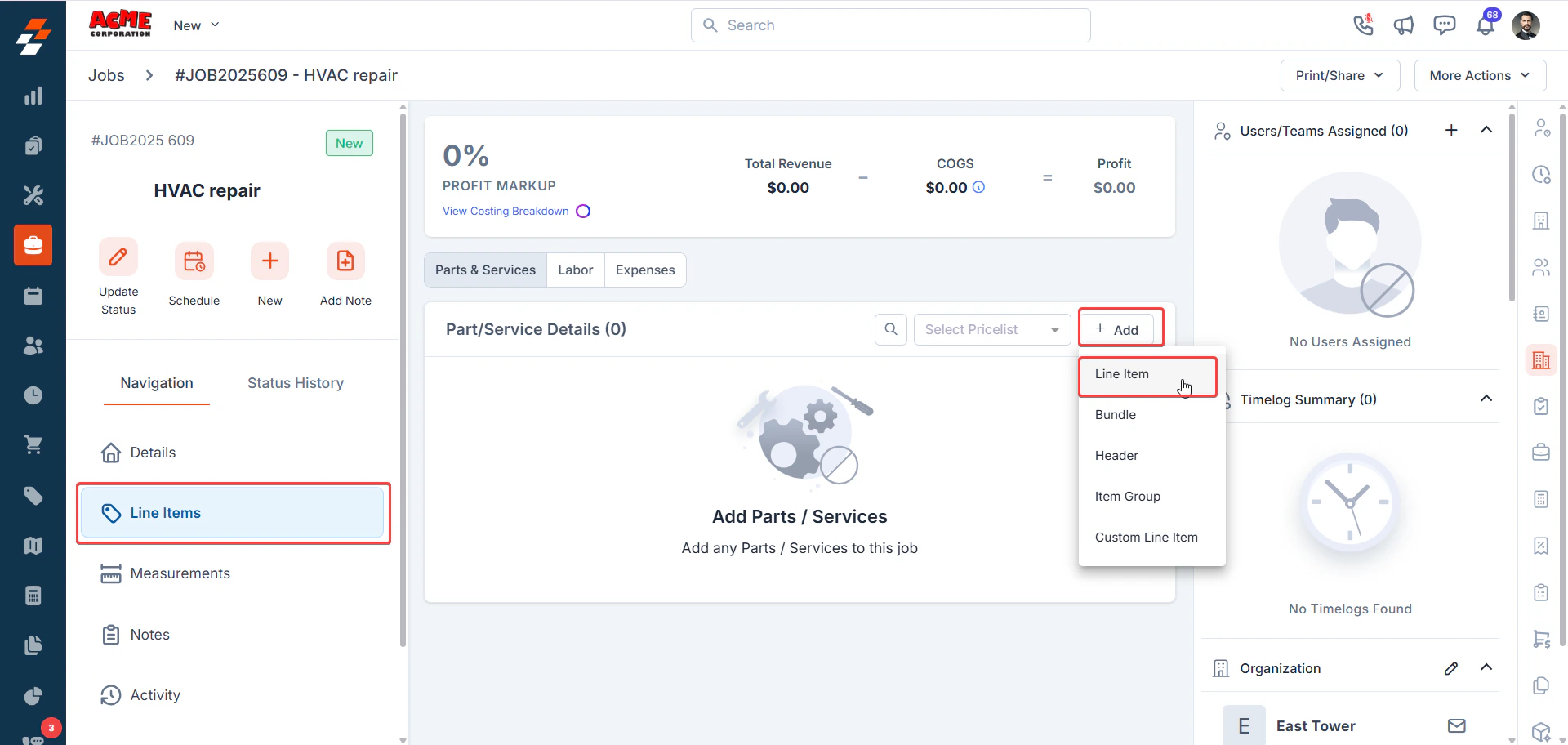Collapse the Timelog Summary section
Screen dimensions: 1568x745
coord(1486,399)
